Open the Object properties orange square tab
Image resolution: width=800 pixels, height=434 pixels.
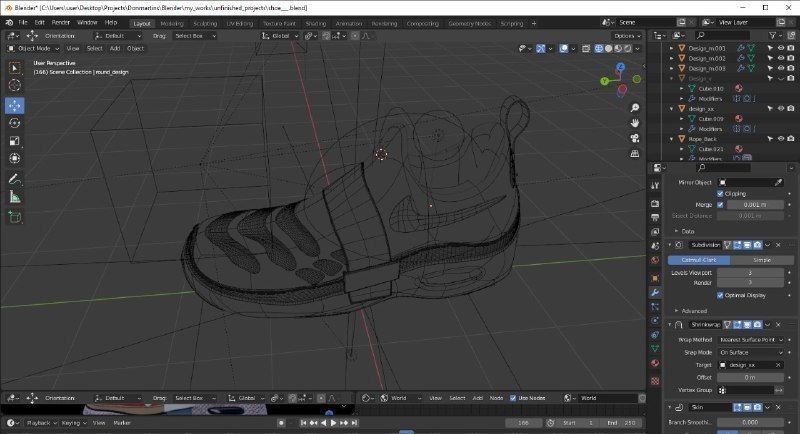tap(655, 278)
